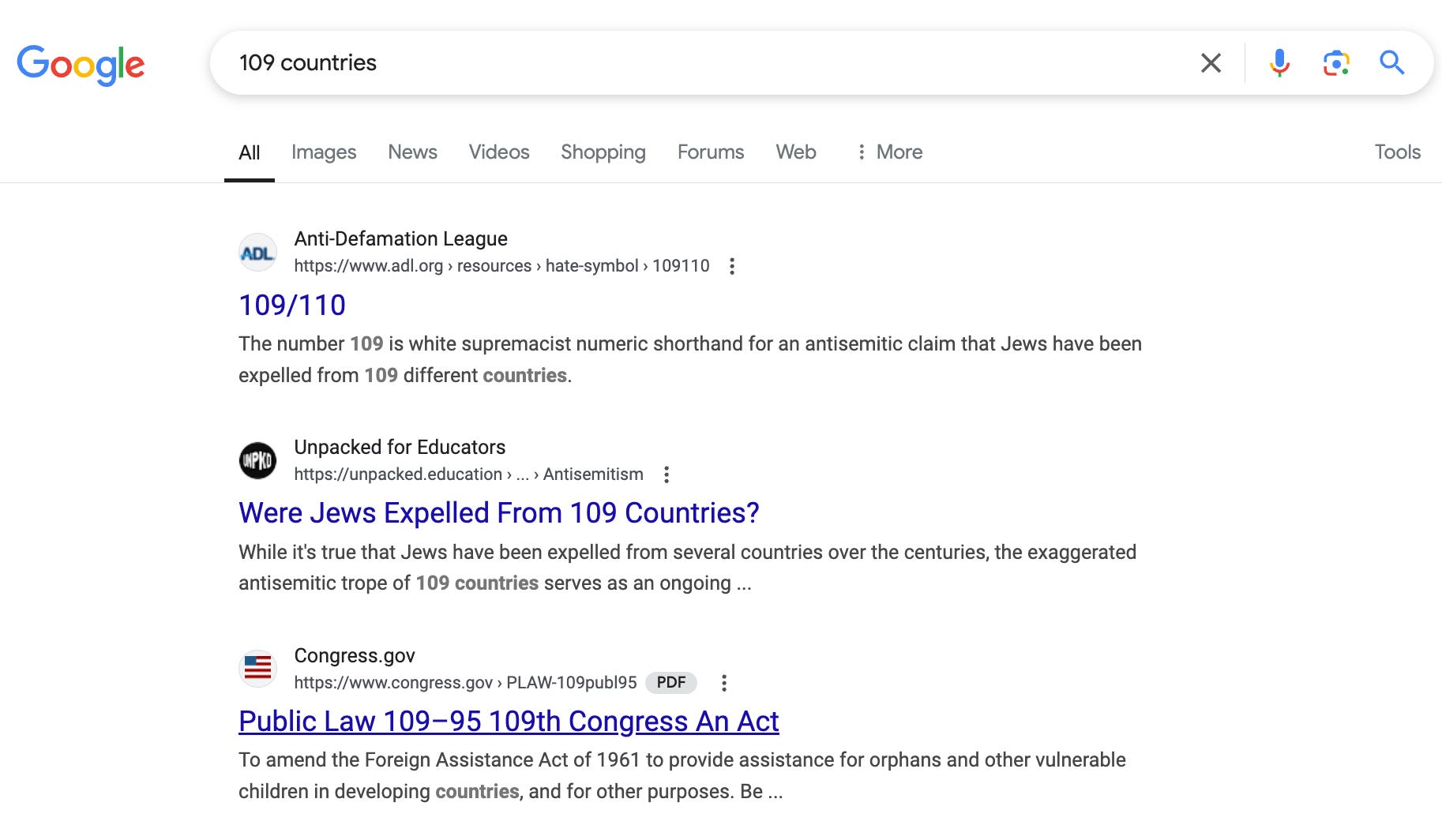This screenshot has width=1442, height=840.
Task: Click snippet starting 'The number 109 is white'
Action: [x=690, y=359]
